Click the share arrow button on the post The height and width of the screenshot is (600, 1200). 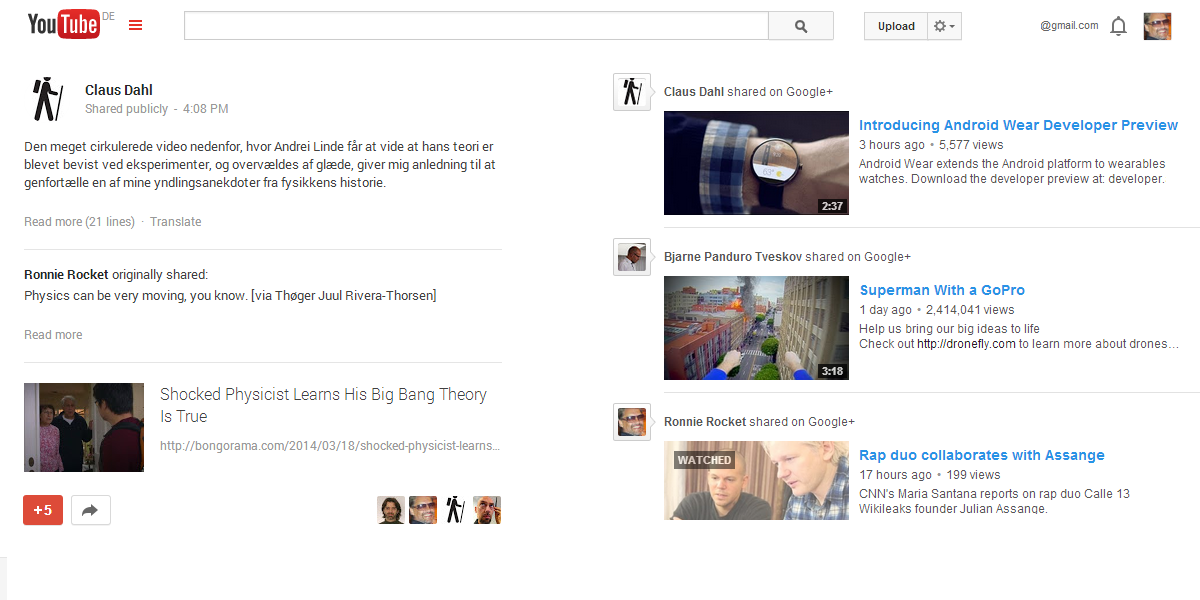click(x=90, y=510)
